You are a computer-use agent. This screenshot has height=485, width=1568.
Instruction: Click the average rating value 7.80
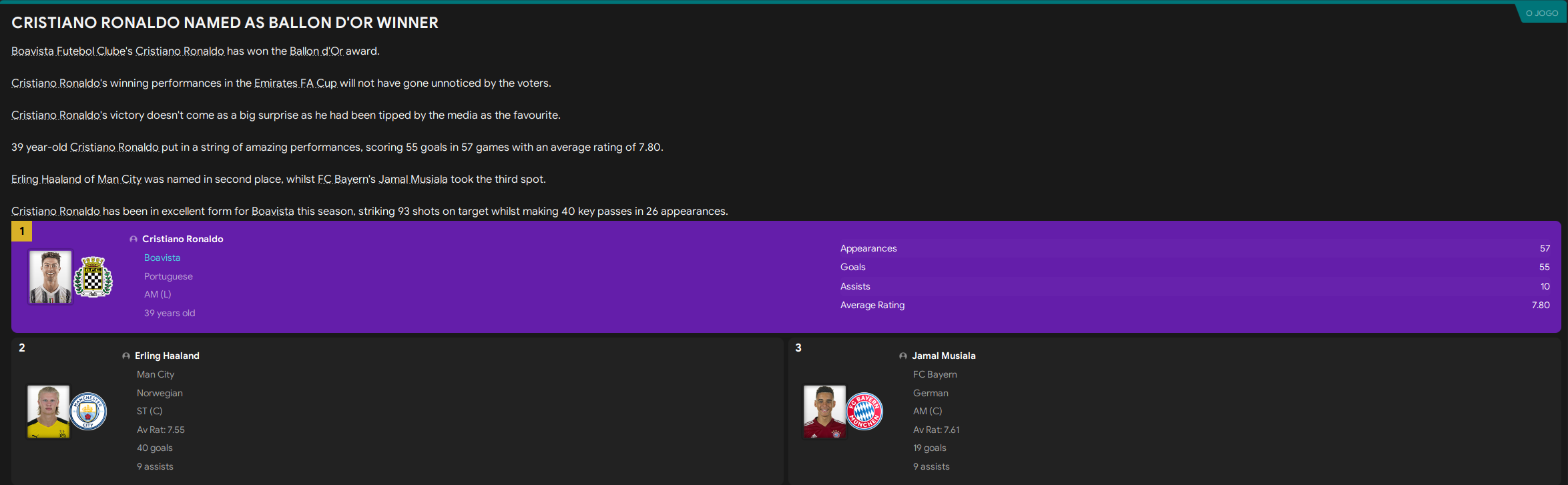click(x=1541, y=305)
